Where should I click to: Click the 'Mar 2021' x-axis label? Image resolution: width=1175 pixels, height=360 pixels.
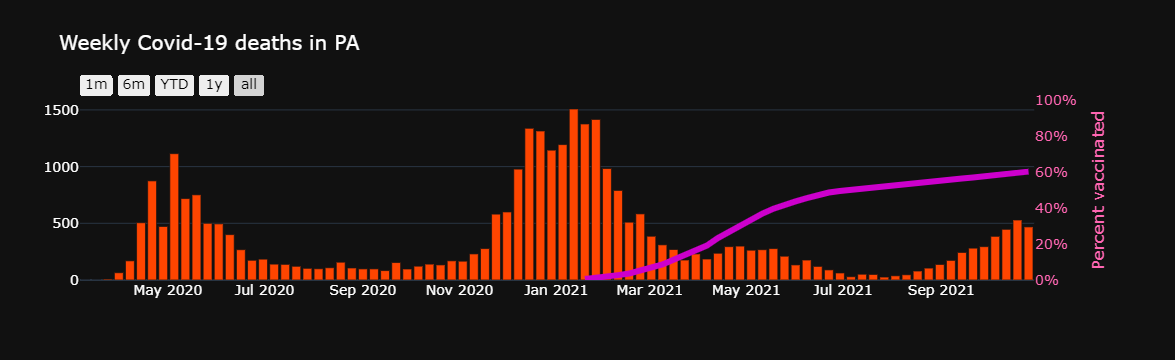[x=649, y=290]
